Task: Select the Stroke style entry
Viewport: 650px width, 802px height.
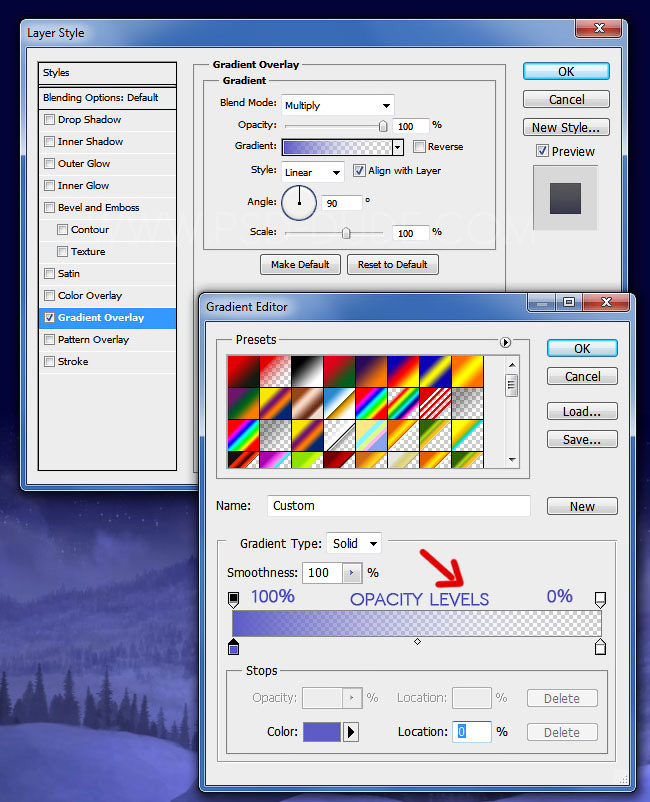Action: pos(107,362)
